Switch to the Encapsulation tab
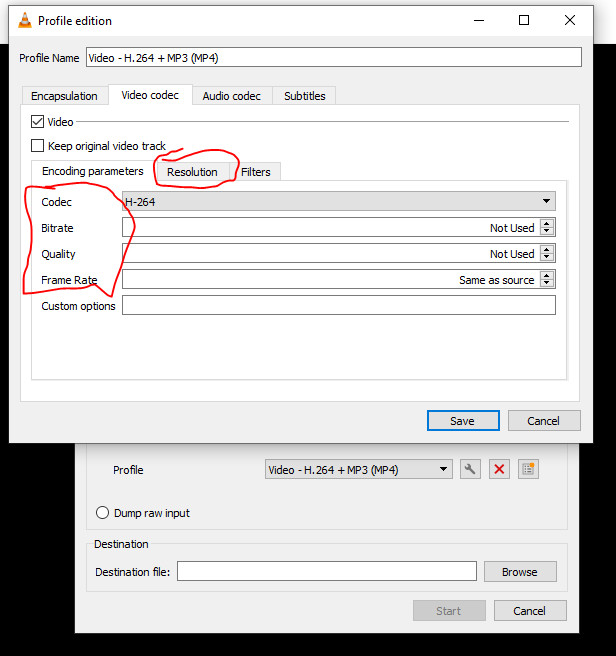The image size is (616, 656). click(x=64, y=96)
